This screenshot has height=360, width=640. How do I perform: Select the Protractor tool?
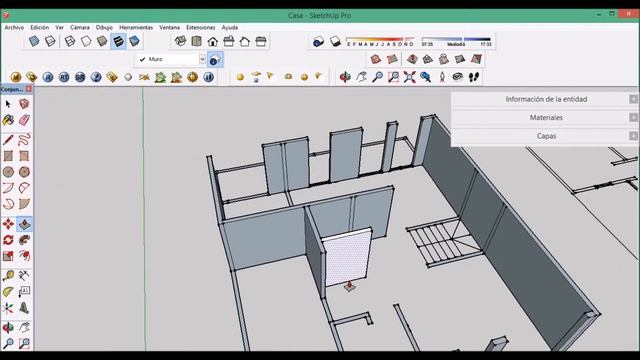(8, 291)
